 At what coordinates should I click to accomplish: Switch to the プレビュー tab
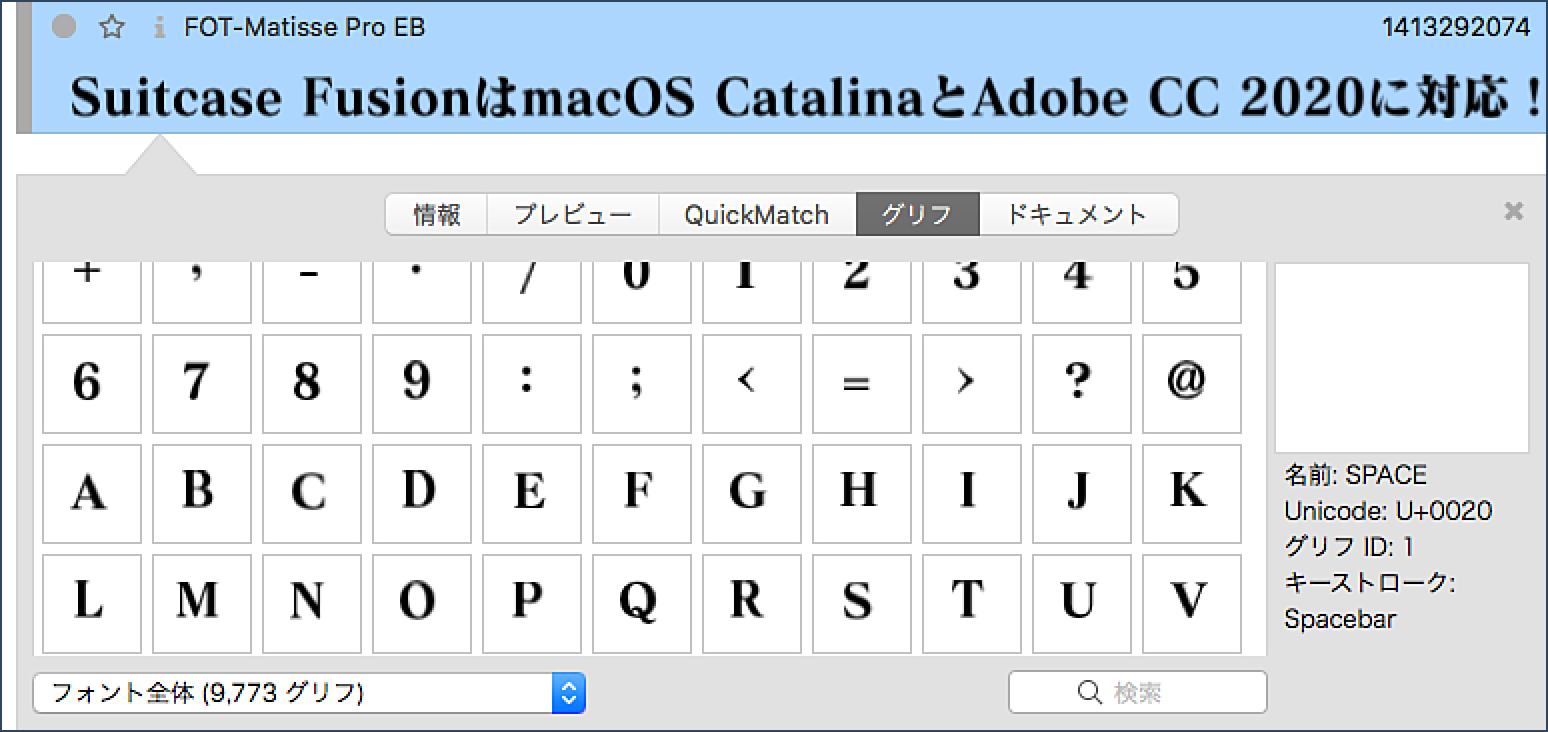[573, 214]
